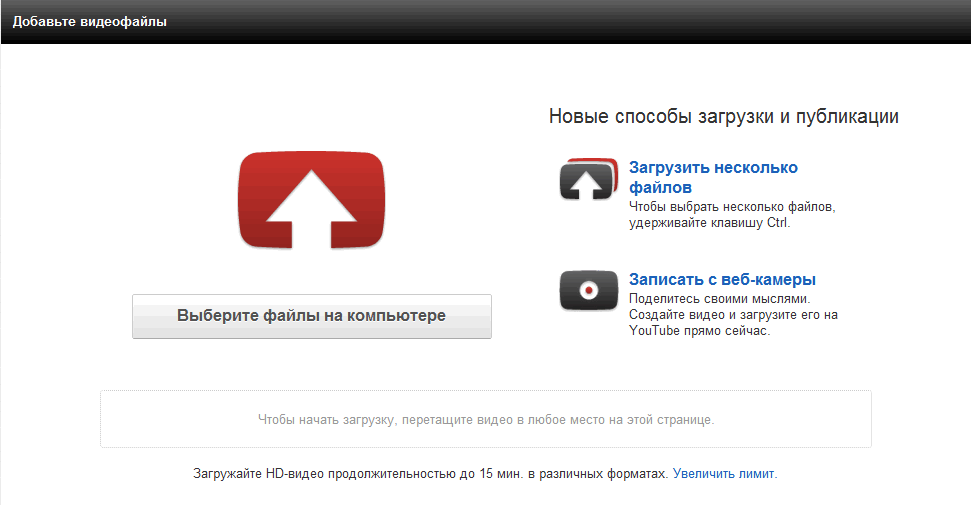This screenshot has width=971, height=505.
Task: Follow the "Увеличить лимит" link
Action: [x=725, y=474]
